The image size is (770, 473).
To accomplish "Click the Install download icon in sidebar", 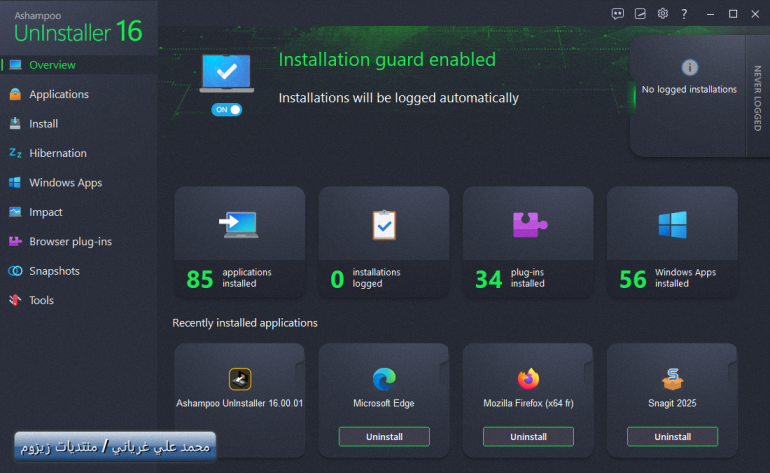I will [x=15, y=124].
